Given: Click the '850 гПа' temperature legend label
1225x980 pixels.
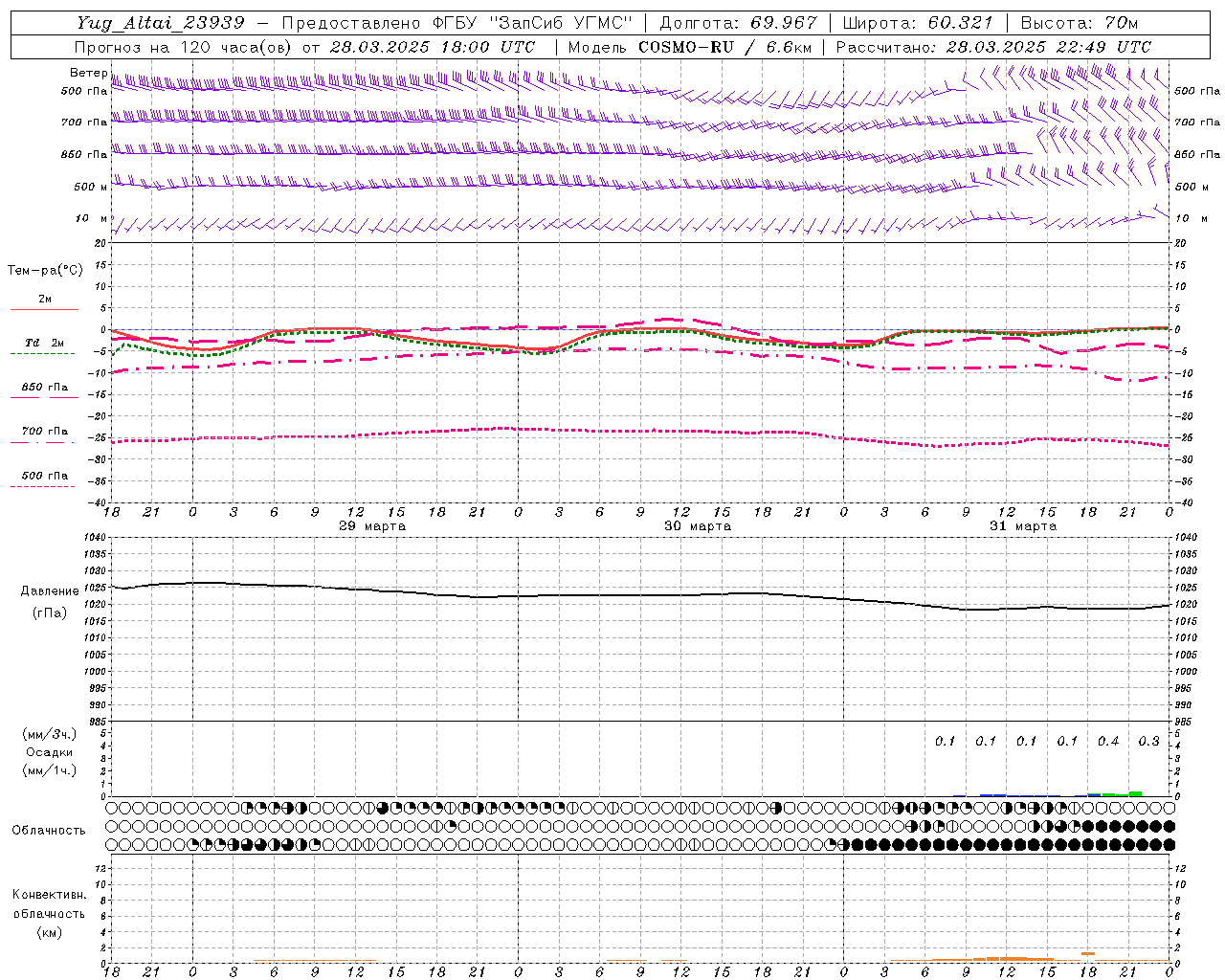Looking at the screenshot, I should (x=45, y=388).
